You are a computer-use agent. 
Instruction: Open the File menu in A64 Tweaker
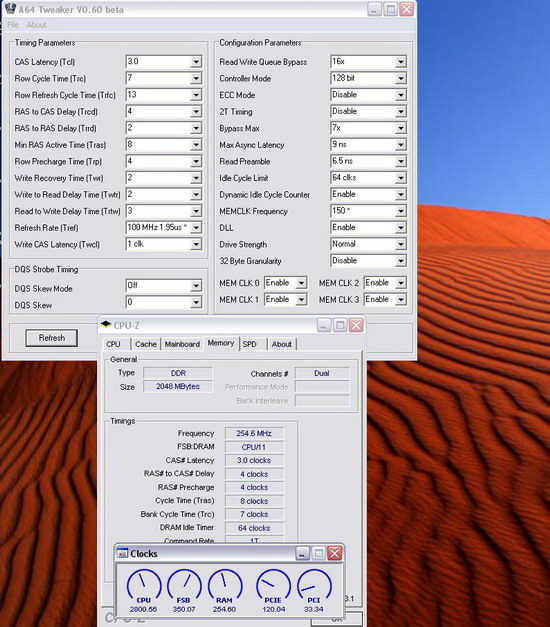pos(13,25)
